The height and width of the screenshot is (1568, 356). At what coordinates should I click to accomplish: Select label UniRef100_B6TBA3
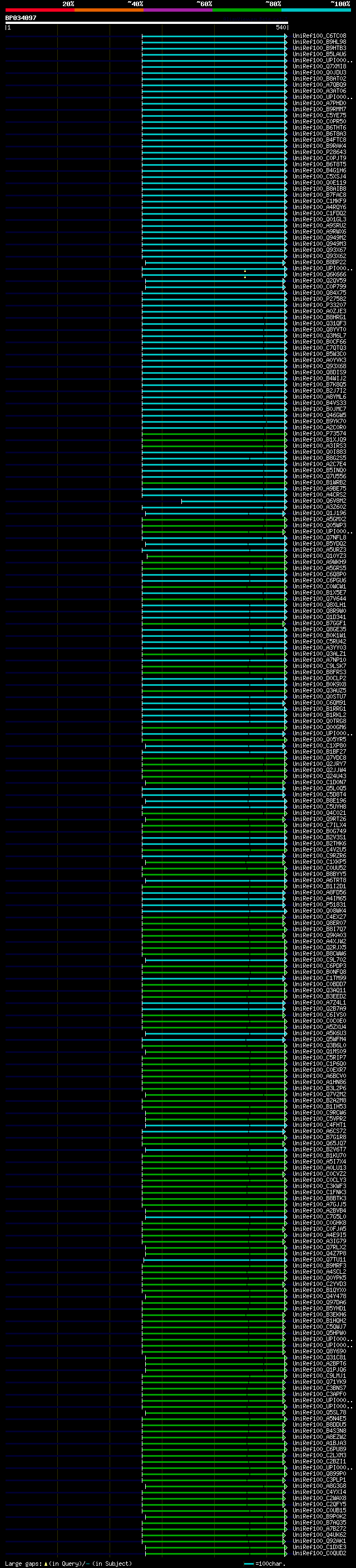319,134
